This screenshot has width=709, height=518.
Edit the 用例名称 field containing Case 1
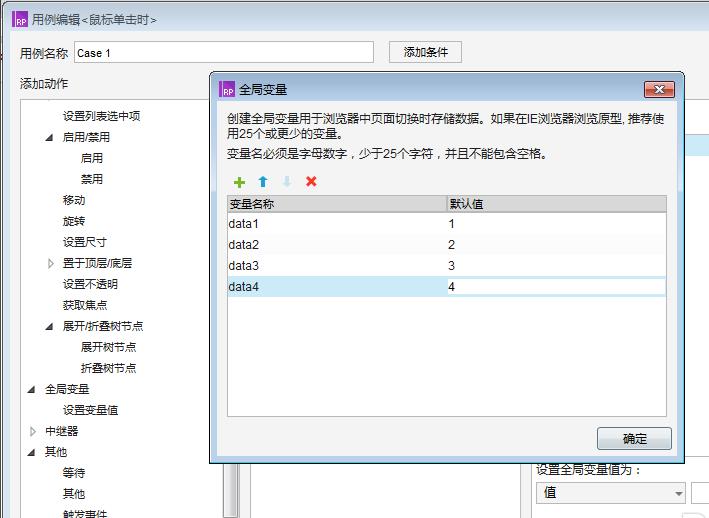pyautogui.click(x=224, y=52)
